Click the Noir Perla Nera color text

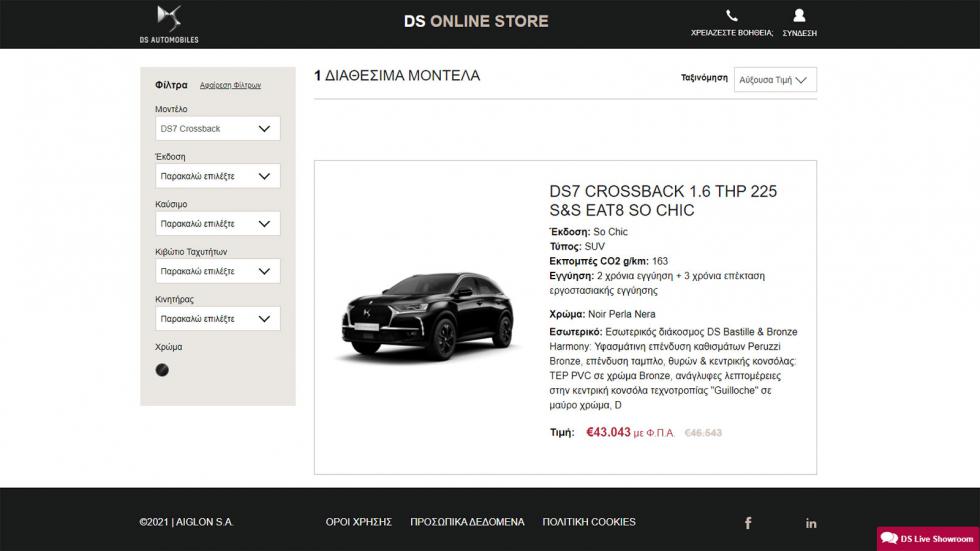(622, 314)
